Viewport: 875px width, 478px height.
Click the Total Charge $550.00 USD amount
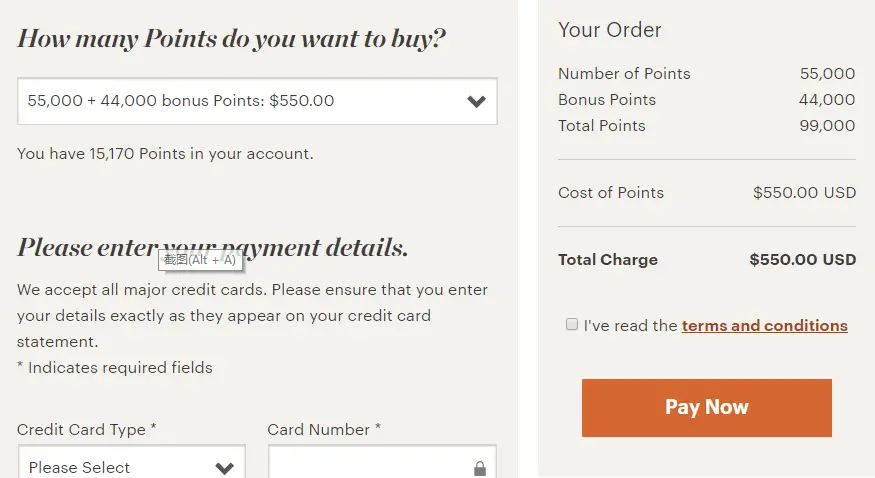(802, 260)
